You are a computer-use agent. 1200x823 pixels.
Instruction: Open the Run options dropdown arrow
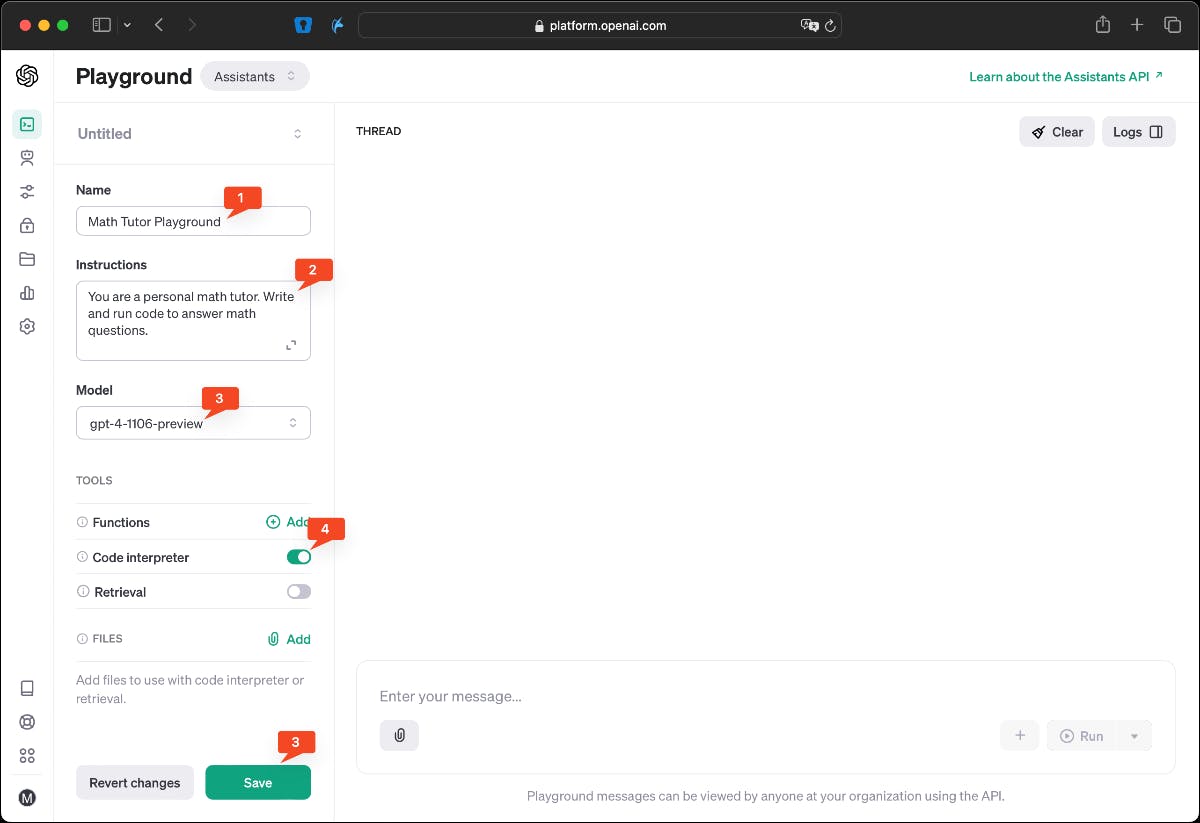(1134, 736)
